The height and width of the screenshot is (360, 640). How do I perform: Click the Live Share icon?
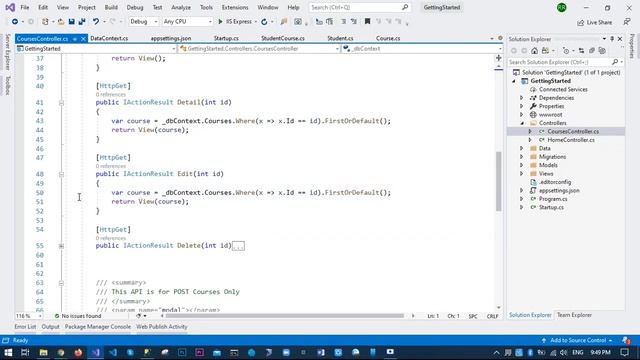(x=581, y=22)
